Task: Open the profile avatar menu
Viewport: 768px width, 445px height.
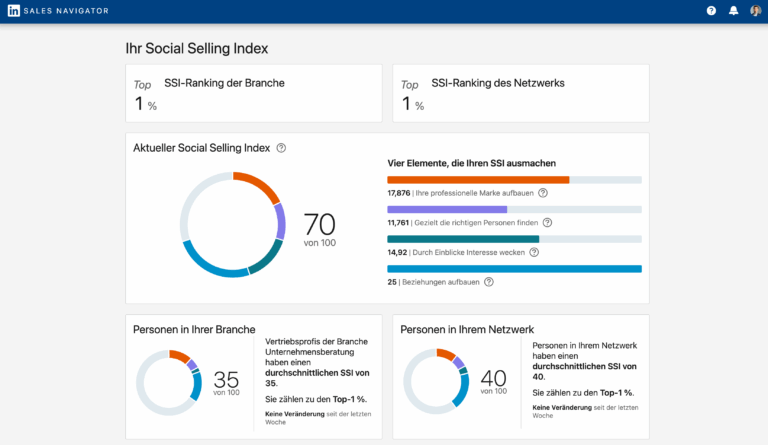Action: 755,10
